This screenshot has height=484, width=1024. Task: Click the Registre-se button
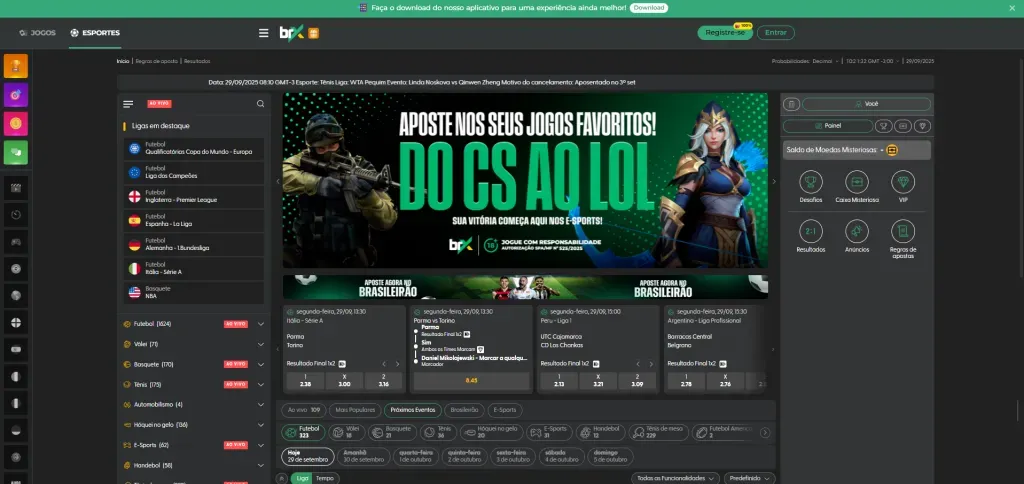725,33
